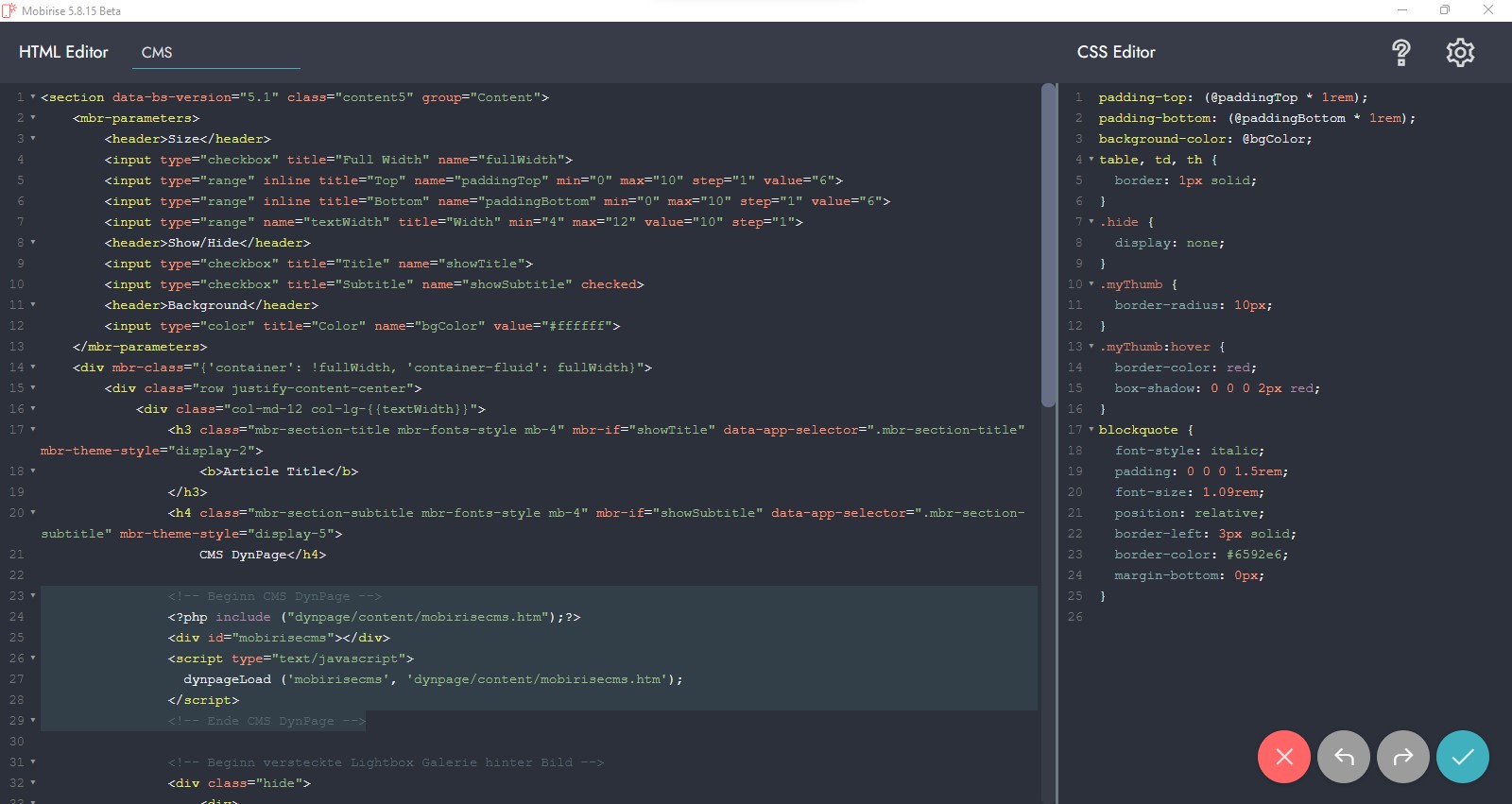Click the border-color #6592e6 value in CSS
1512x804 pixels.
tap(1257, 555)
